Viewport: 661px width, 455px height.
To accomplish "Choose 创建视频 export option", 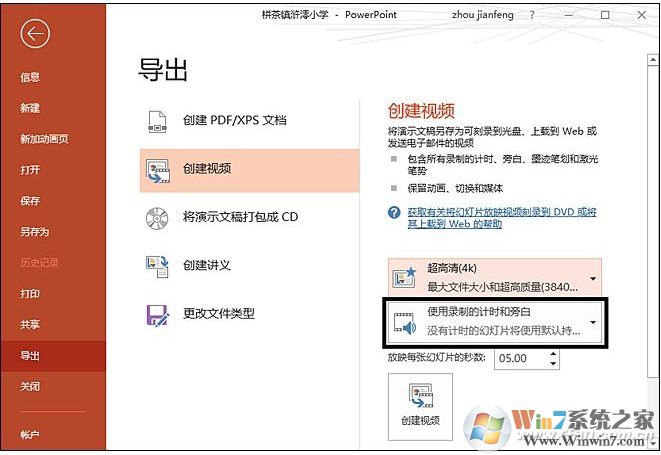I will point(250,170).
